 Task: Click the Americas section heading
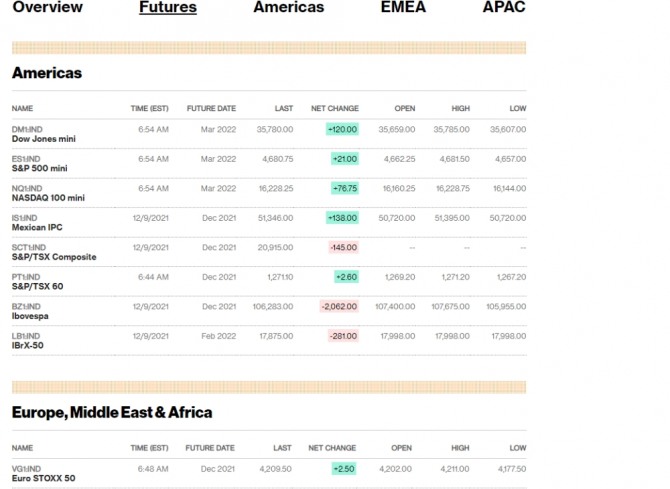tap(47, 73)
